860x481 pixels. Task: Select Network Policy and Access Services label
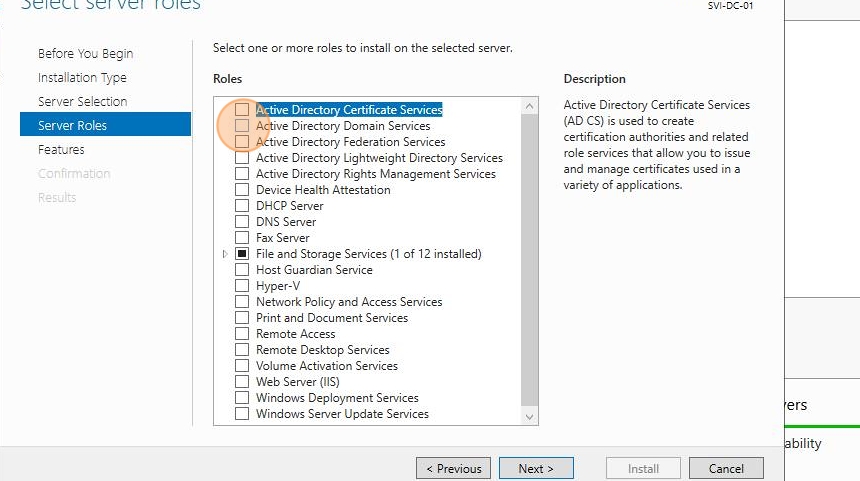[349, 302]
